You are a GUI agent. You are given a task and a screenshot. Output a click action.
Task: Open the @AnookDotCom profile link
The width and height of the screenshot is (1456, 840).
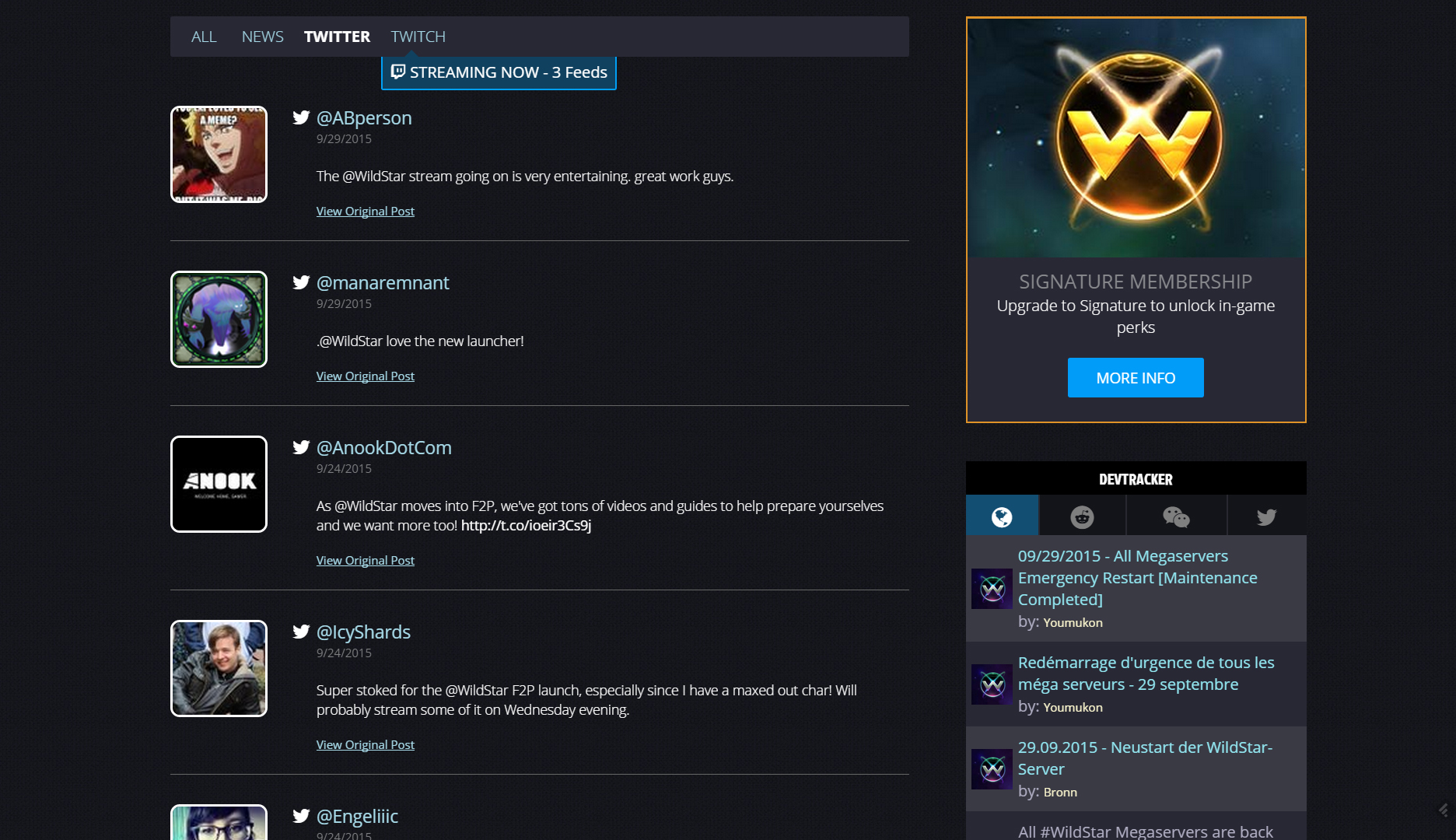click(x=384, y=448)
